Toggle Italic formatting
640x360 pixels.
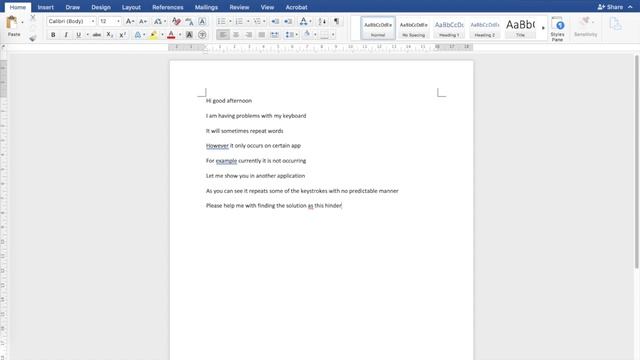66,35
